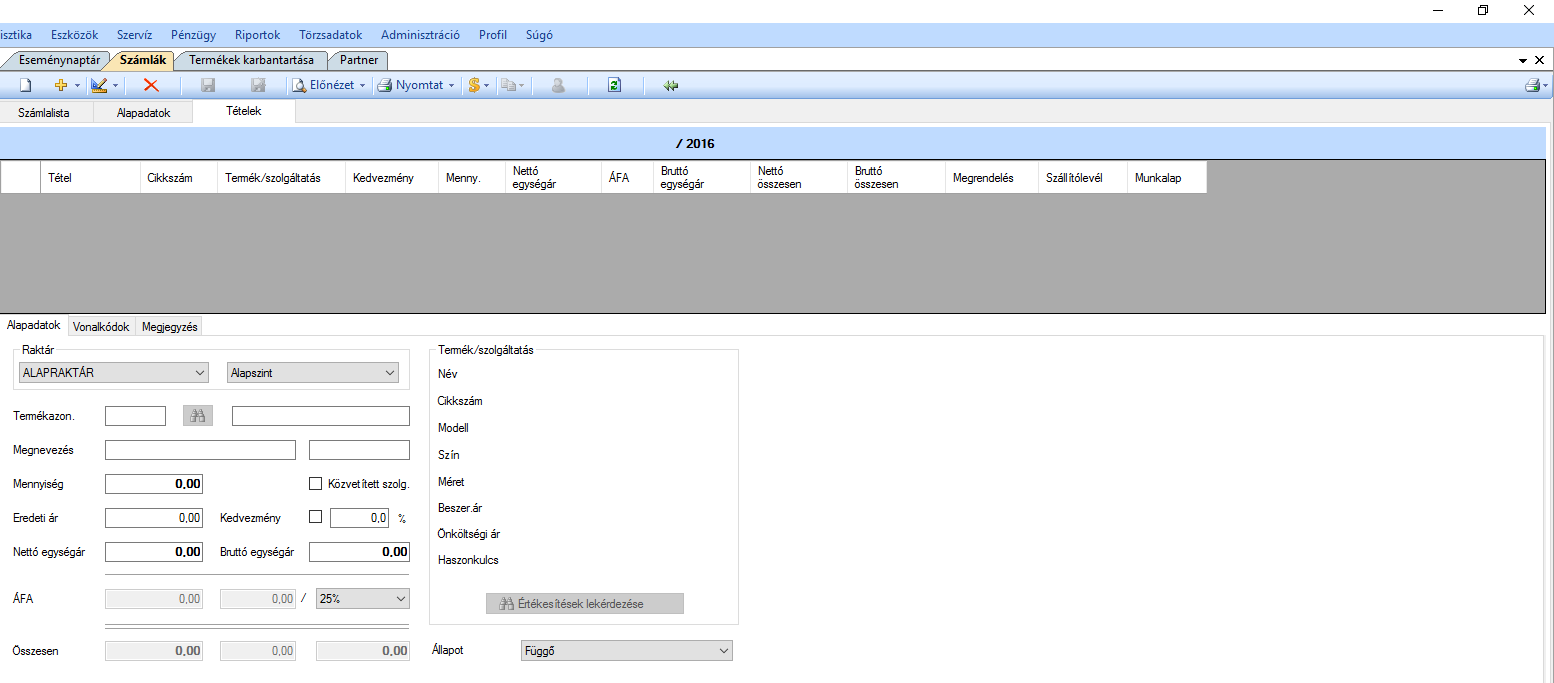Click the second grey disk icon
The height and width of the screenshot is (683, 1554).
258,86
